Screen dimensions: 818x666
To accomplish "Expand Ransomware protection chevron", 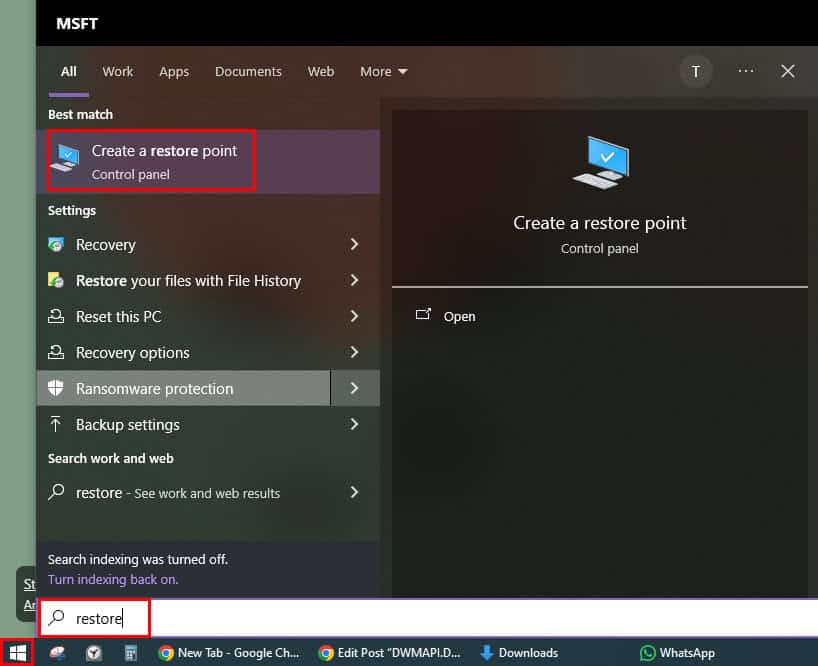I will coord(355,388).
